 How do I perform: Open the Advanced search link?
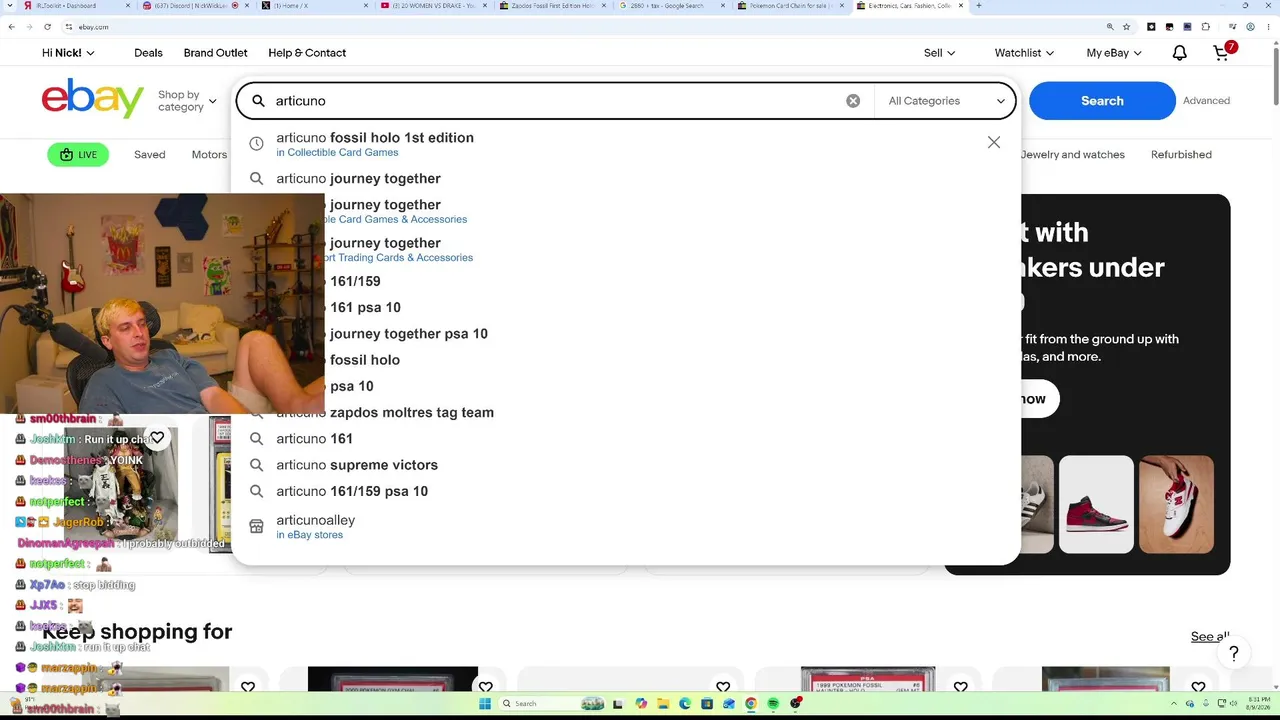point(1206,101)
